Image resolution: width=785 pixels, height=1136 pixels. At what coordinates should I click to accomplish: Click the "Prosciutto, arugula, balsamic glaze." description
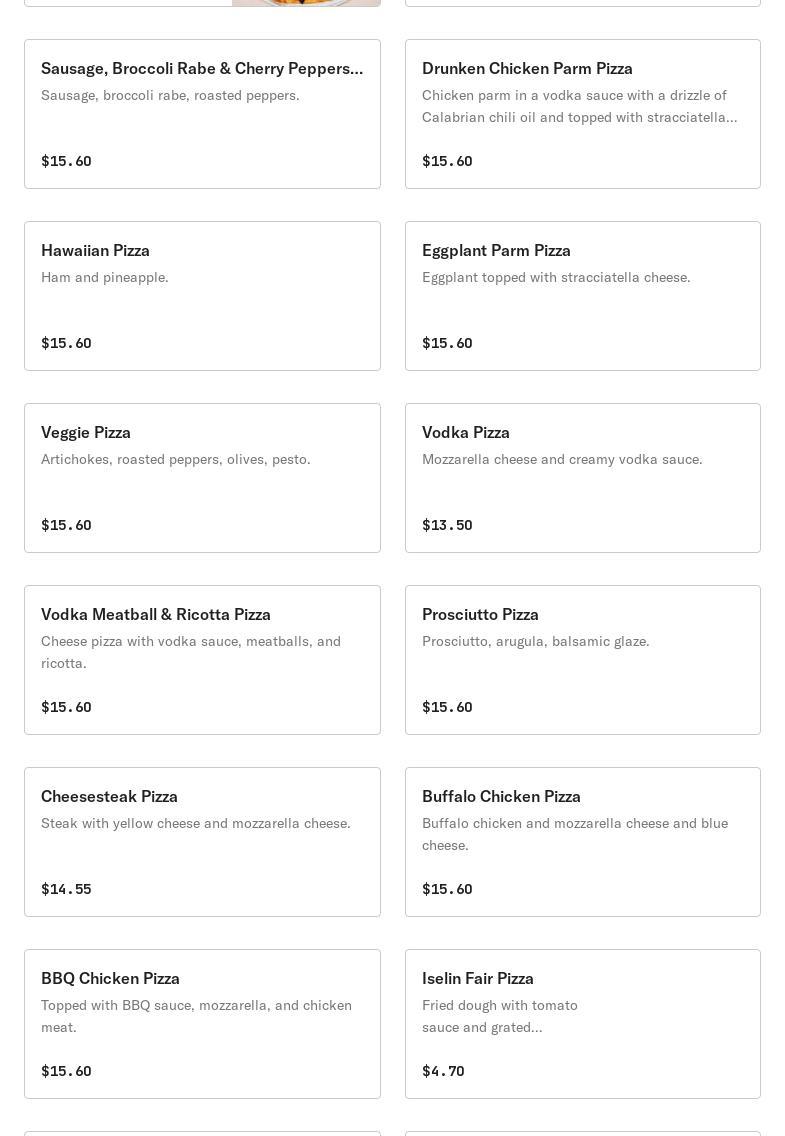(x=535, y=641)
